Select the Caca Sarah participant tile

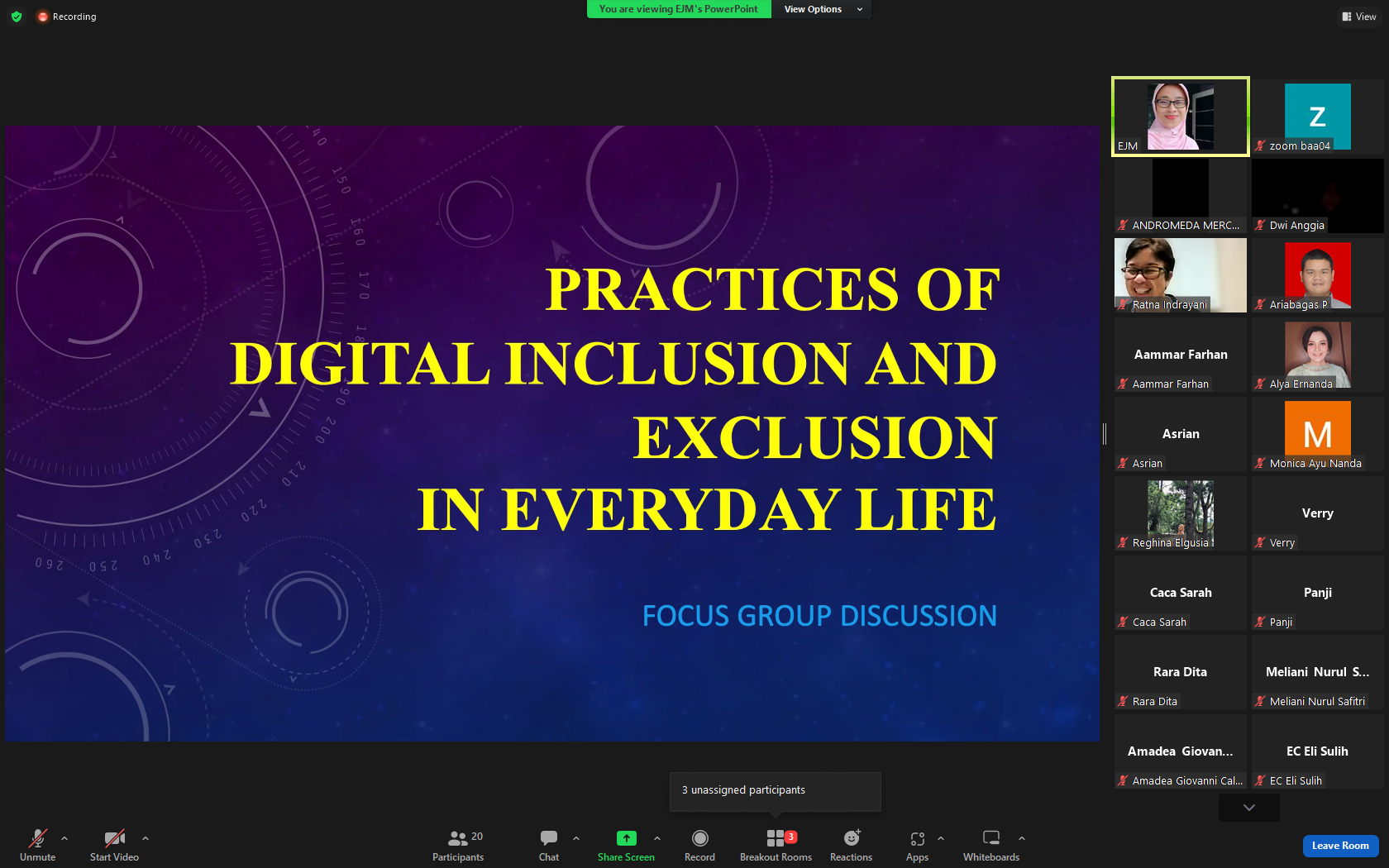(x=1181, y=593)
